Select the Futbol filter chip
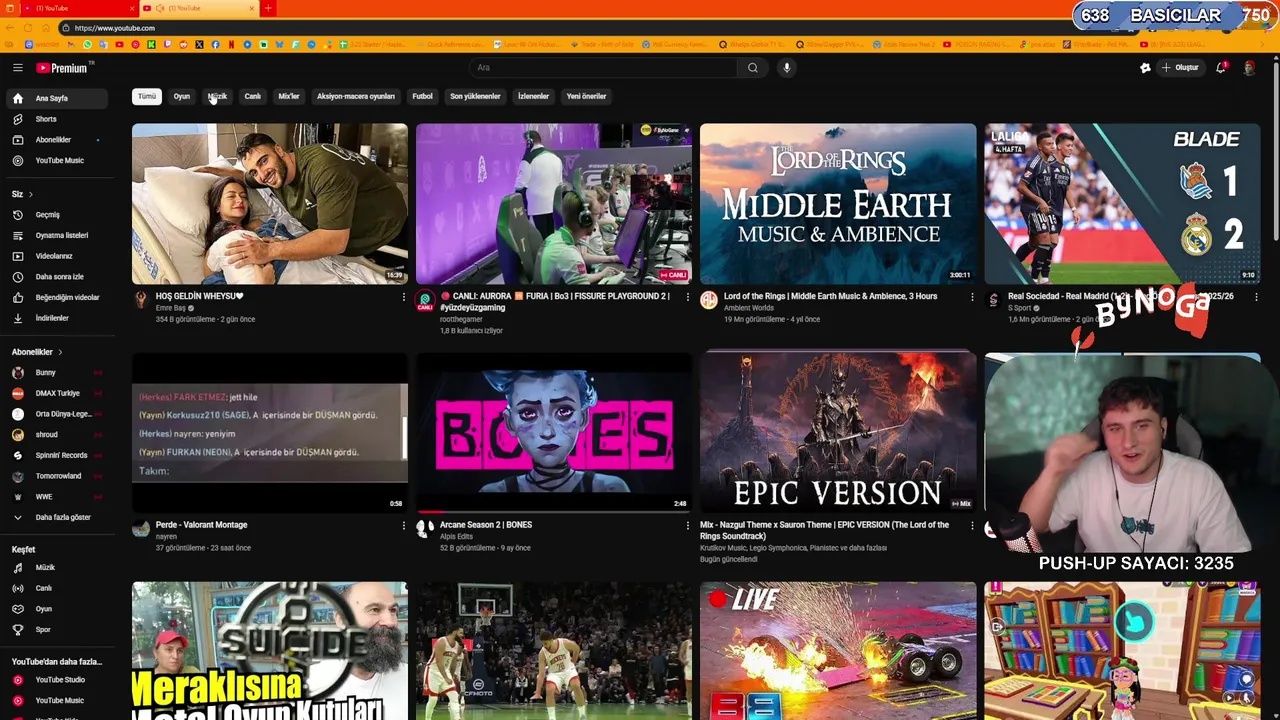This screenshot has width=1280, height=720. [423, 96]
